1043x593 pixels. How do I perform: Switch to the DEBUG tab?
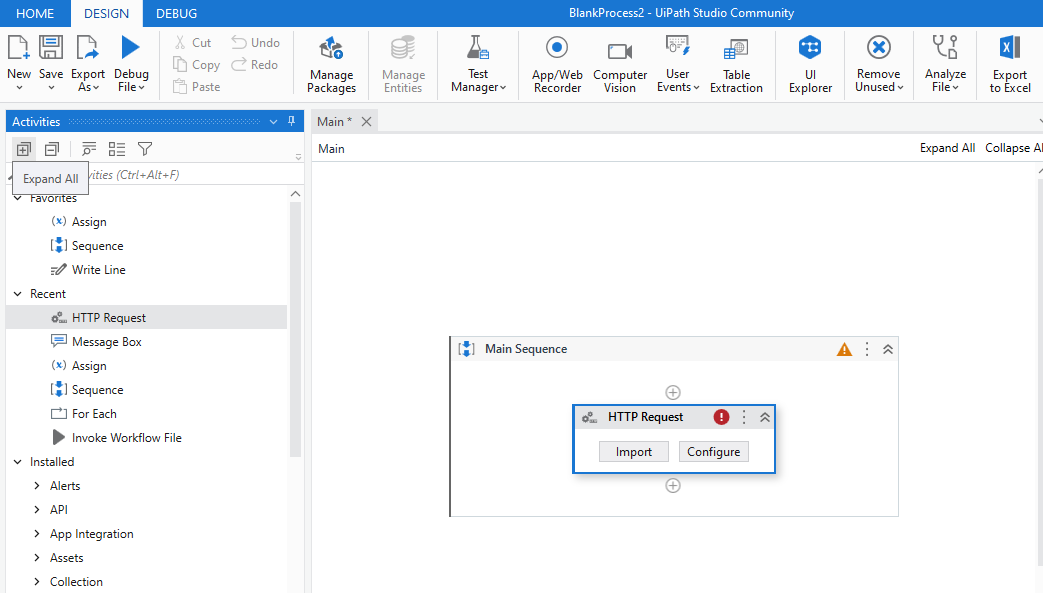pos(176,13)
